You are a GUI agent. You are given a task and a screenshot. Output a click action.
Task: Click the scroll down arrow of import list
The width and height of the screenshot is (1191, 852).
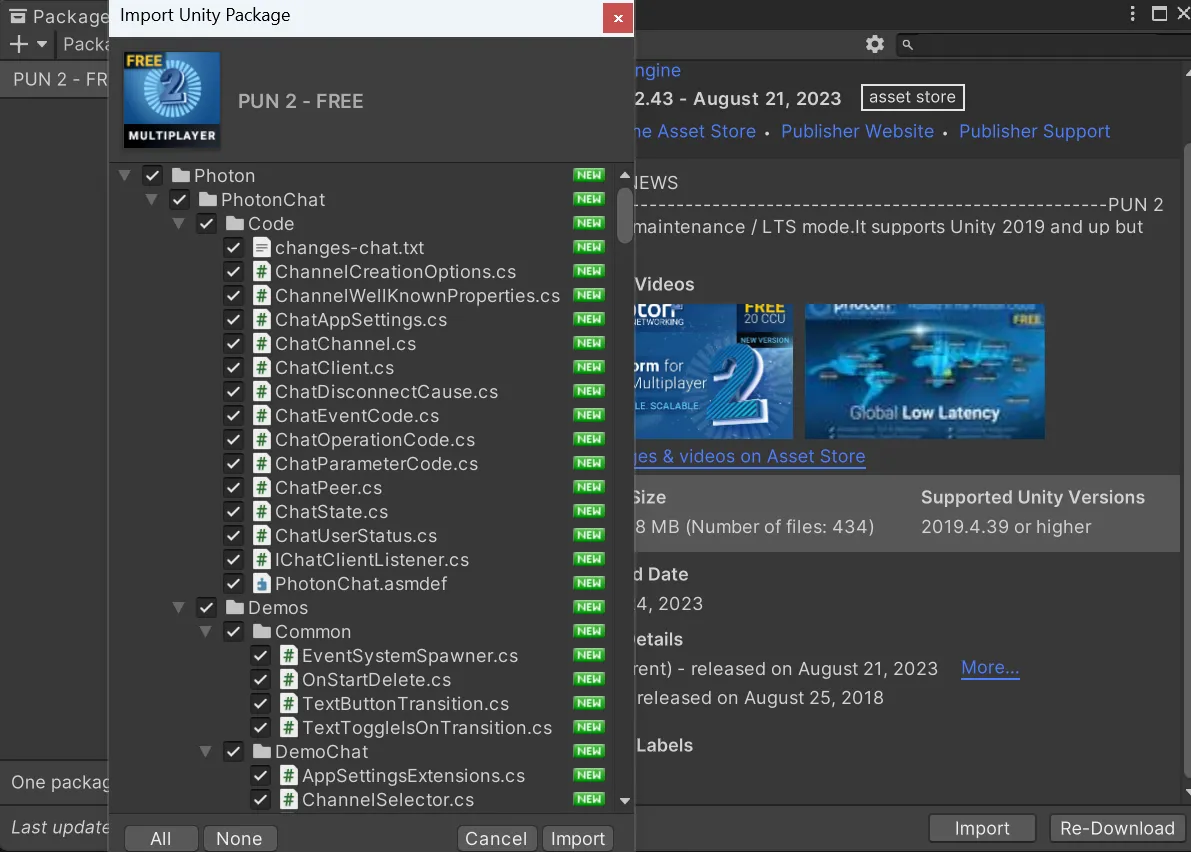(624, 800)
